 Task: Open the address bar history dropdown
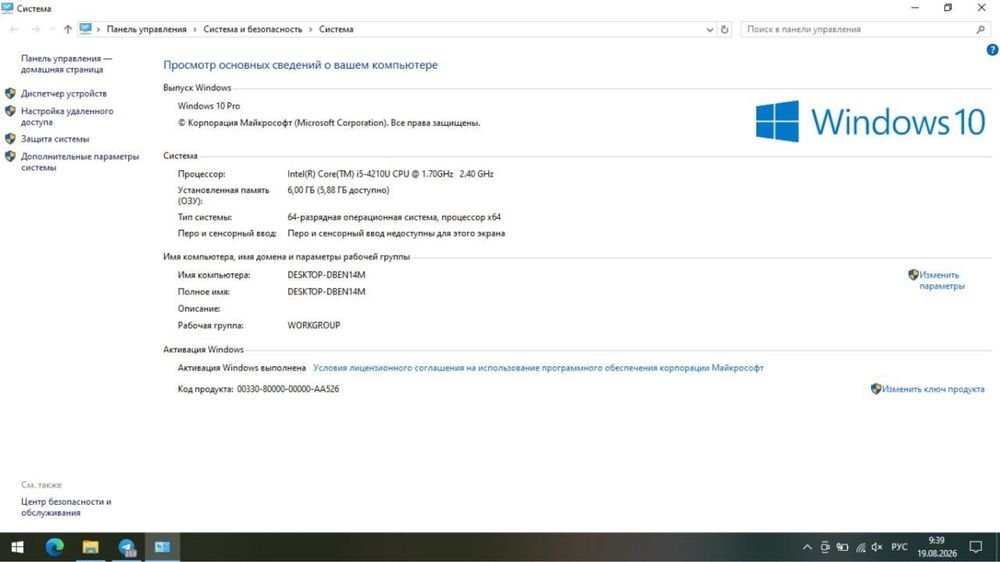tap(710, 29)
